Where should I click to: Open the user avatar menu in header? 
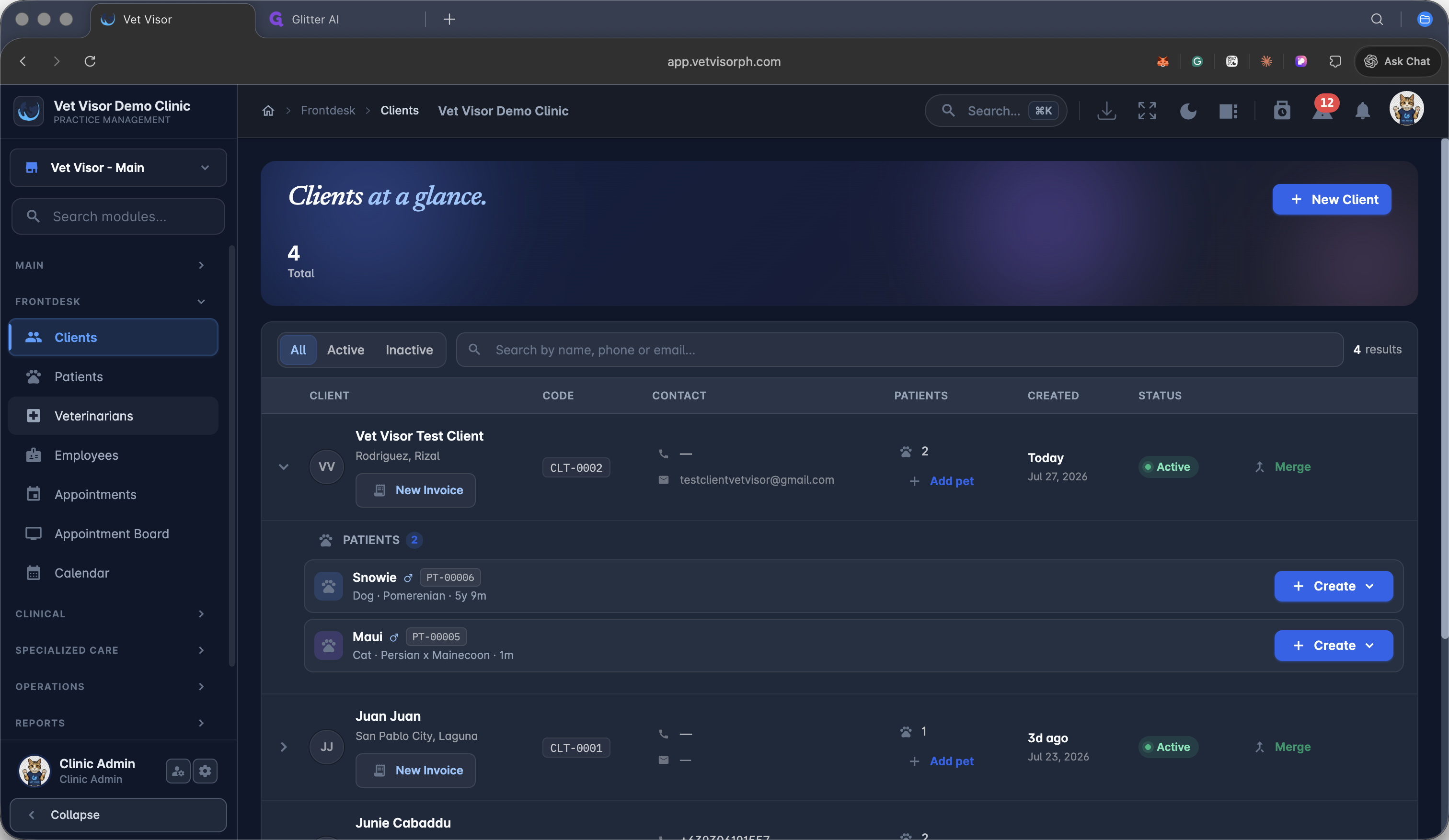point(1406,109)
